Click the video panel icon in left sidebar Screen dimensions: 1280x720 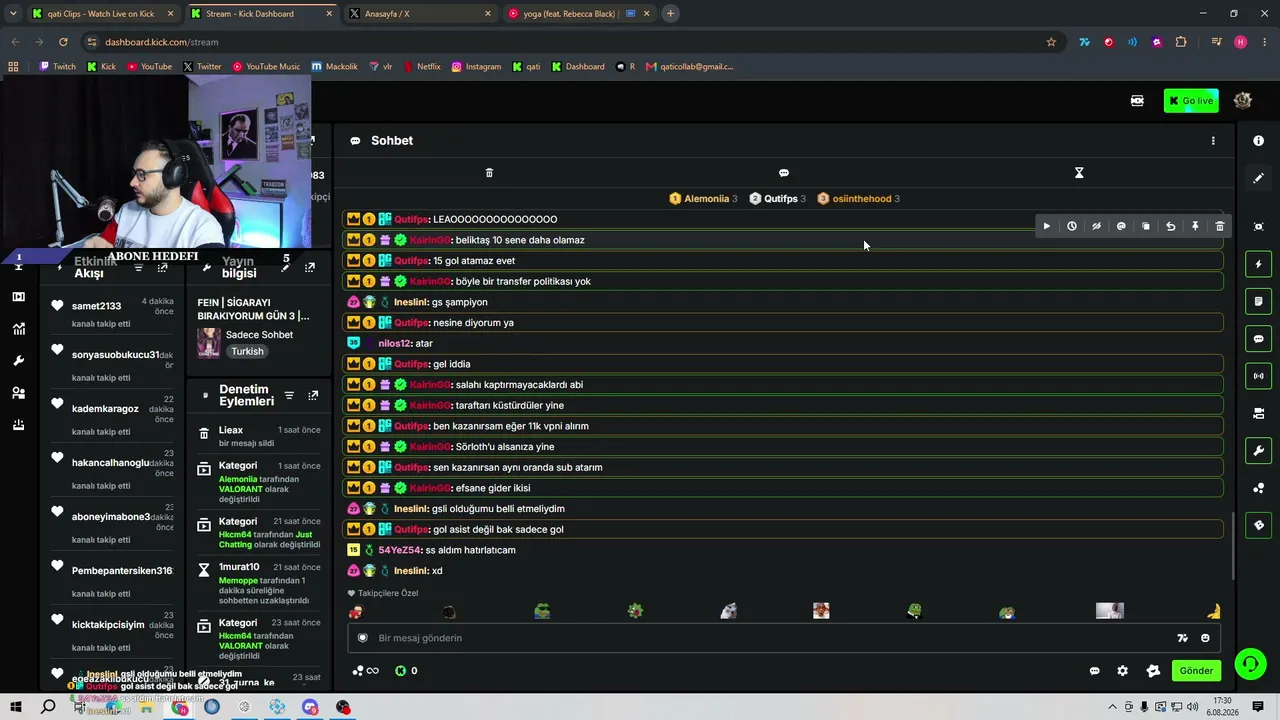[x=18, y=297]
